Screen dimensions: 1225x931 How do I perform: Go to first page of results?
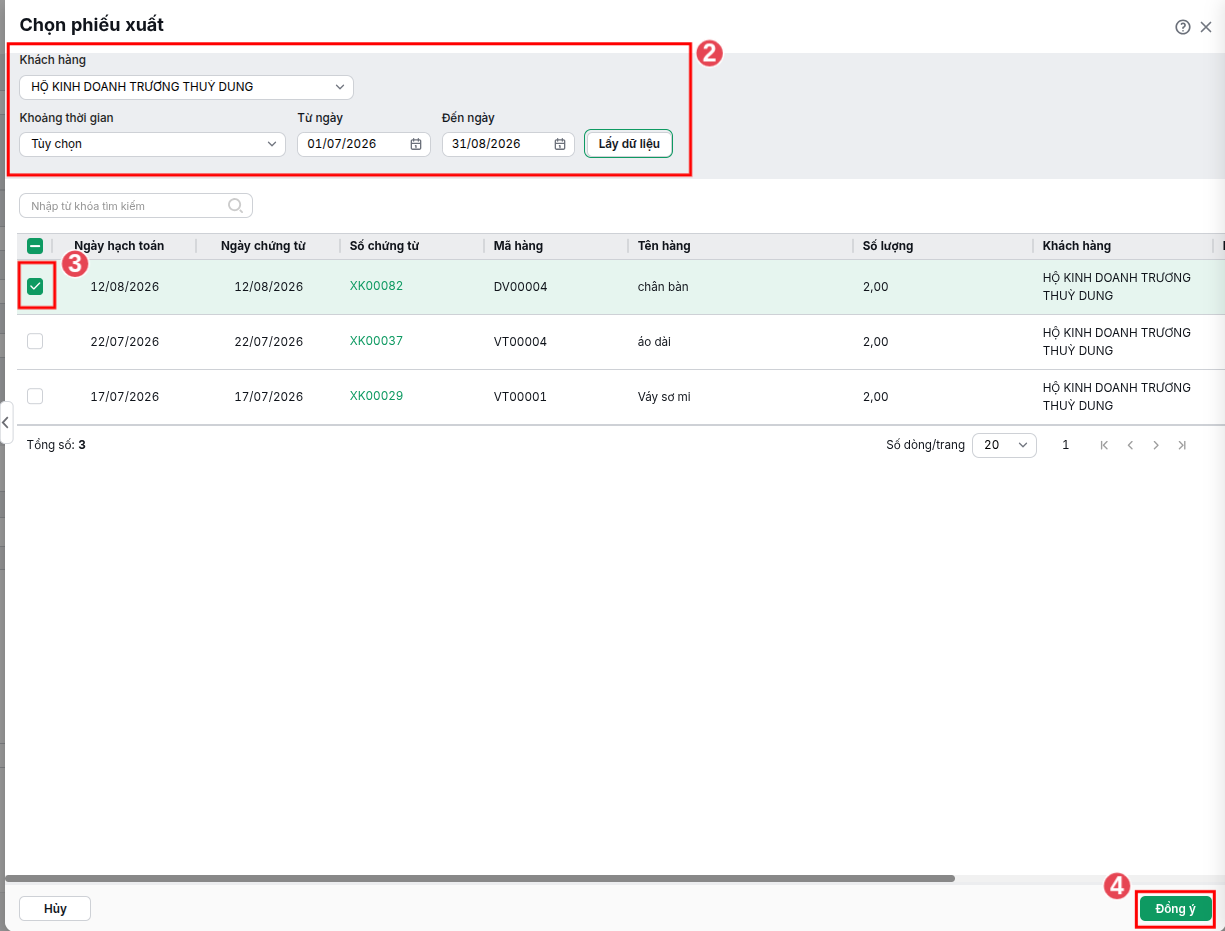[x=1104, y=445]
